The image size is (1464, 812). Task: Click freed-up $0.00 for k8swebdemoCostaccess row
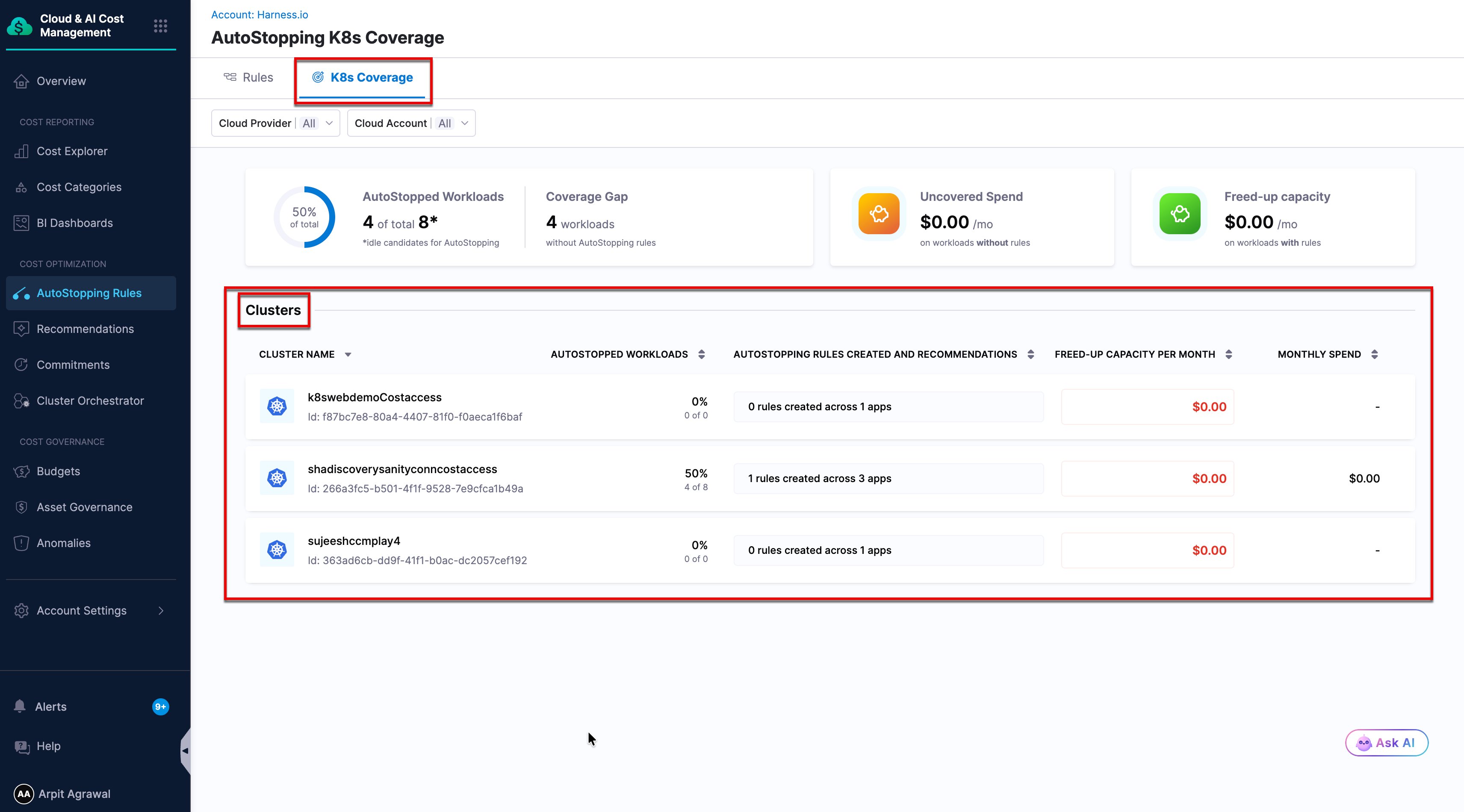click(x=1147, y=407)
